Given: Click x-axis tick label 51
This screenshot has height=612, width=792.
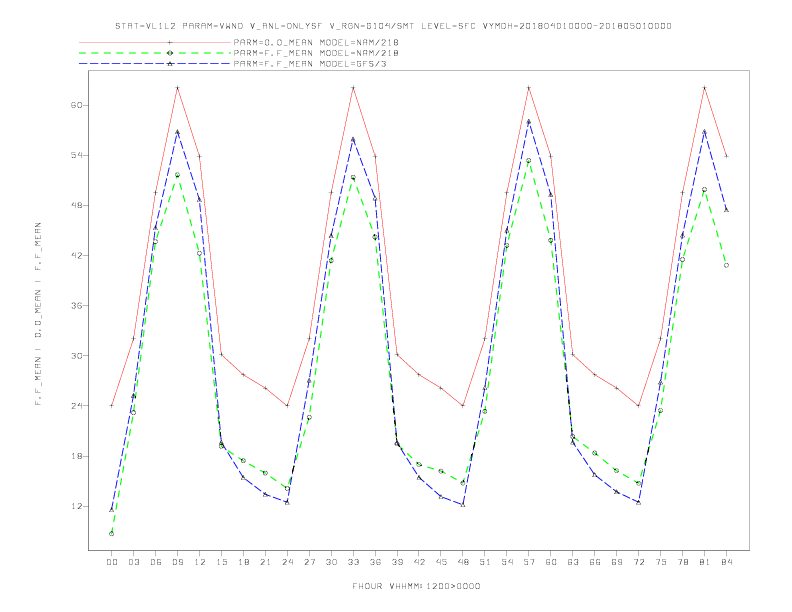Looking at the screenshot, I should 485,562.
